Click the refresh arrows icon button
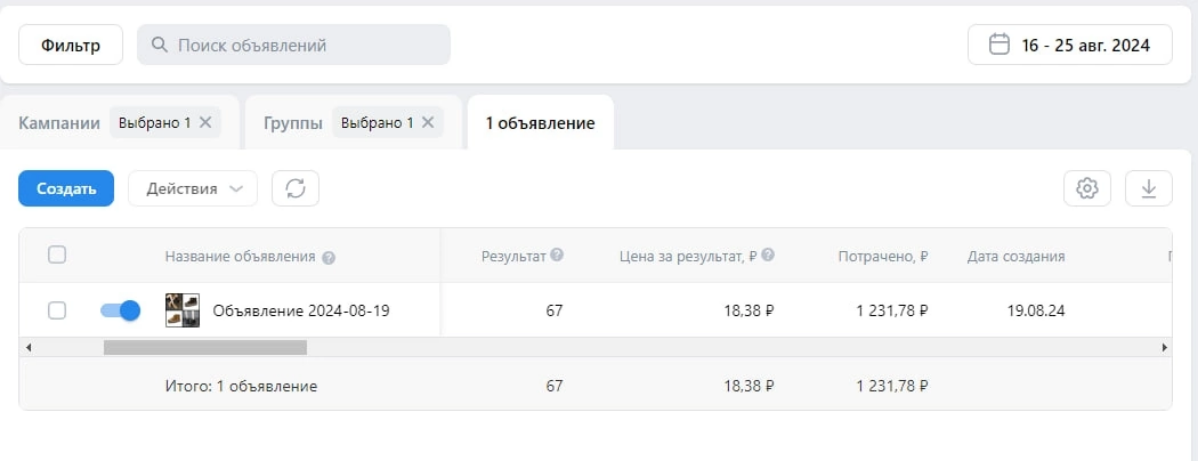The image size is (1198, 461). [295, 188]
